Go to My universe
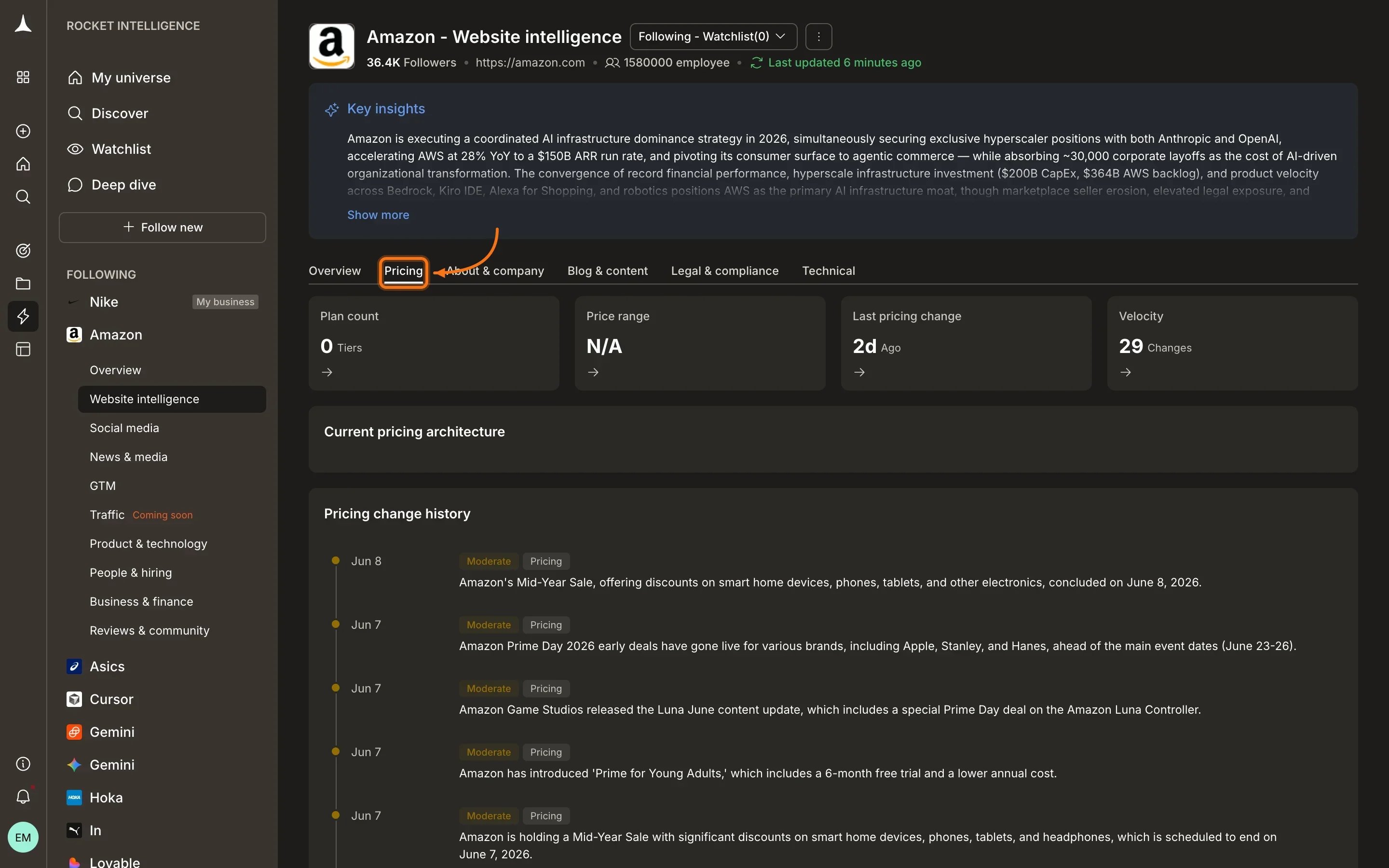1389x868 pixels. pyautogui.click(x=131, y=78)
